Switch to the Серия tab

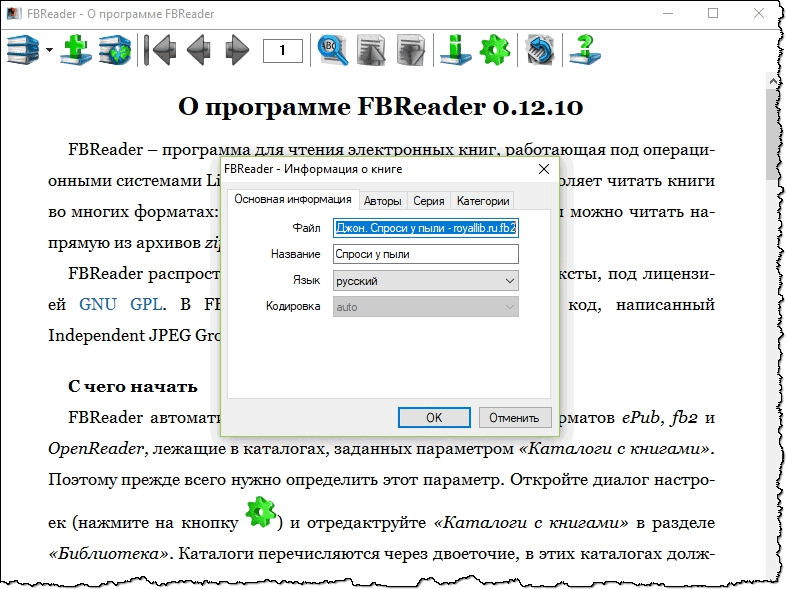429,201
